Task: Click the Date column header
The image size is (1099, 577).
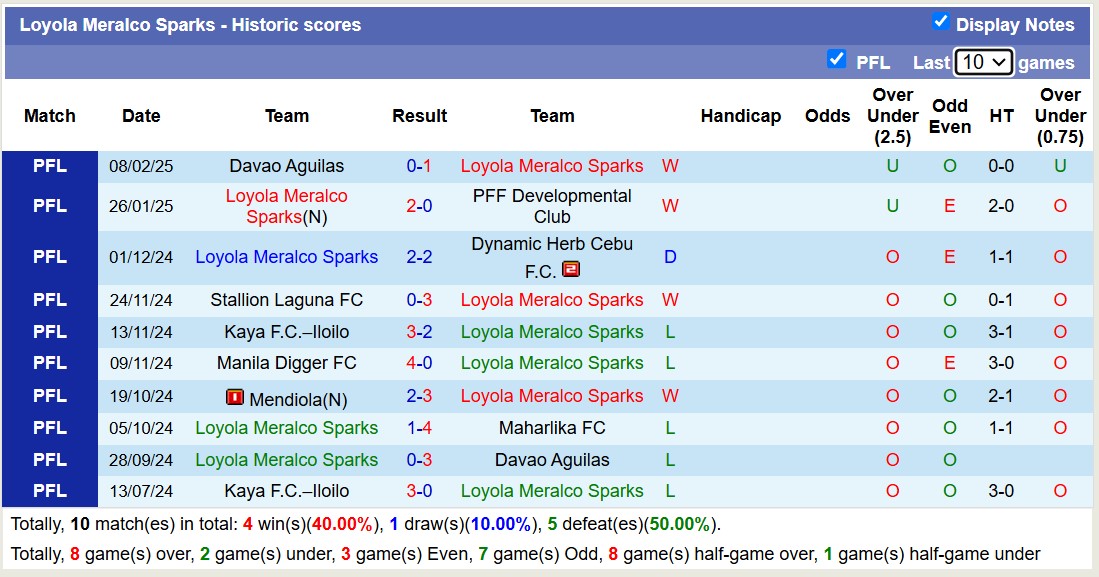Action: pos(141,116)
